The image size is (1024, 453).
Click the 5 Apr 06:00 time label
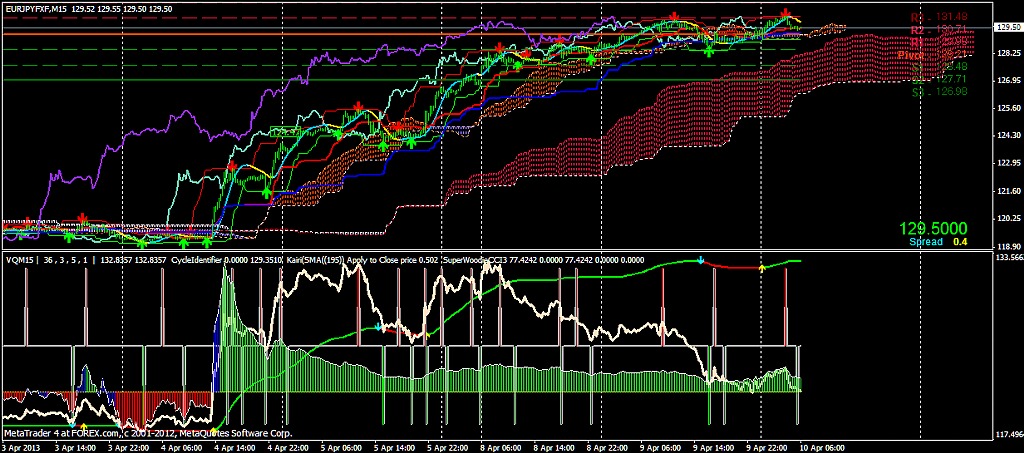point(344,448)
